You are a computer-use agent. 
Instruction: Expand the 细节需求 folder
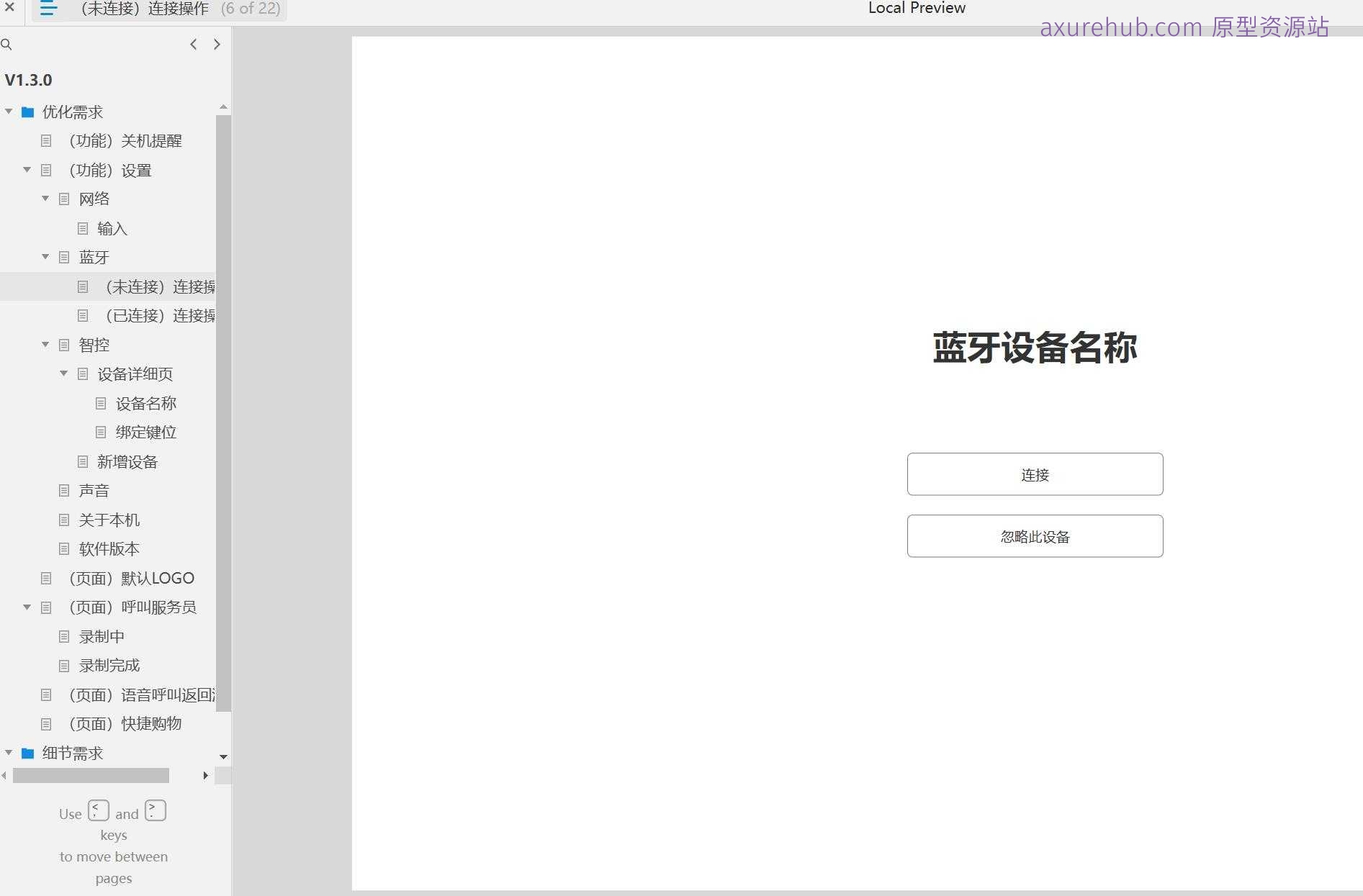[9, 753]
